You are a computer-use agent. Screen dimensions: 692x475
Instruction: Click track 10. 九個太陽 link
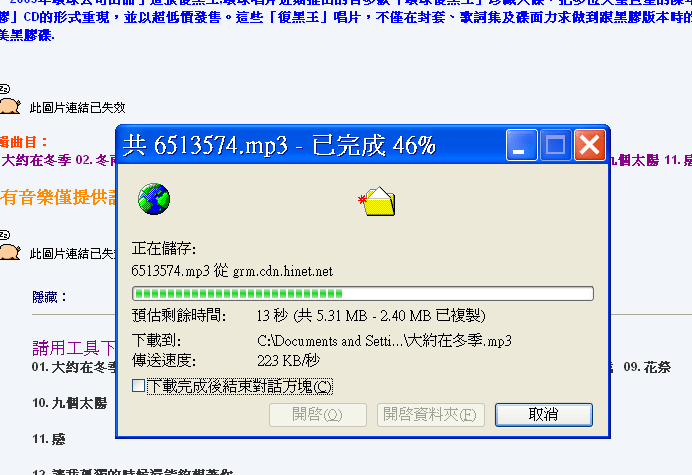point(69,403)
